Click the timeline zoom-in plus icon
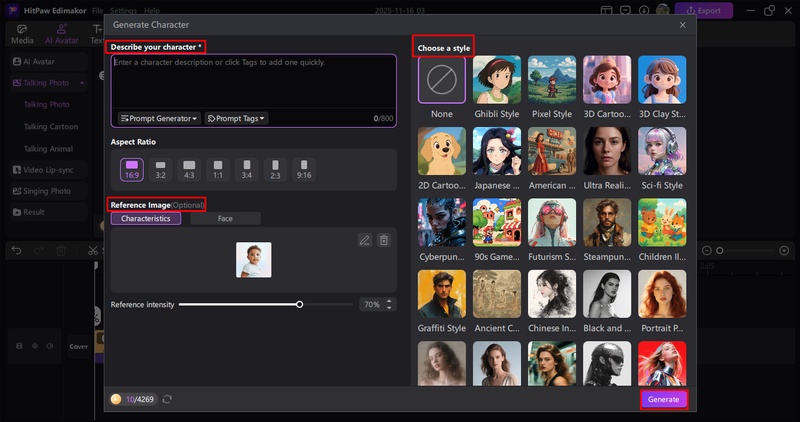Image resolution: width=800 pixels, height=422 pixels. 784,251
